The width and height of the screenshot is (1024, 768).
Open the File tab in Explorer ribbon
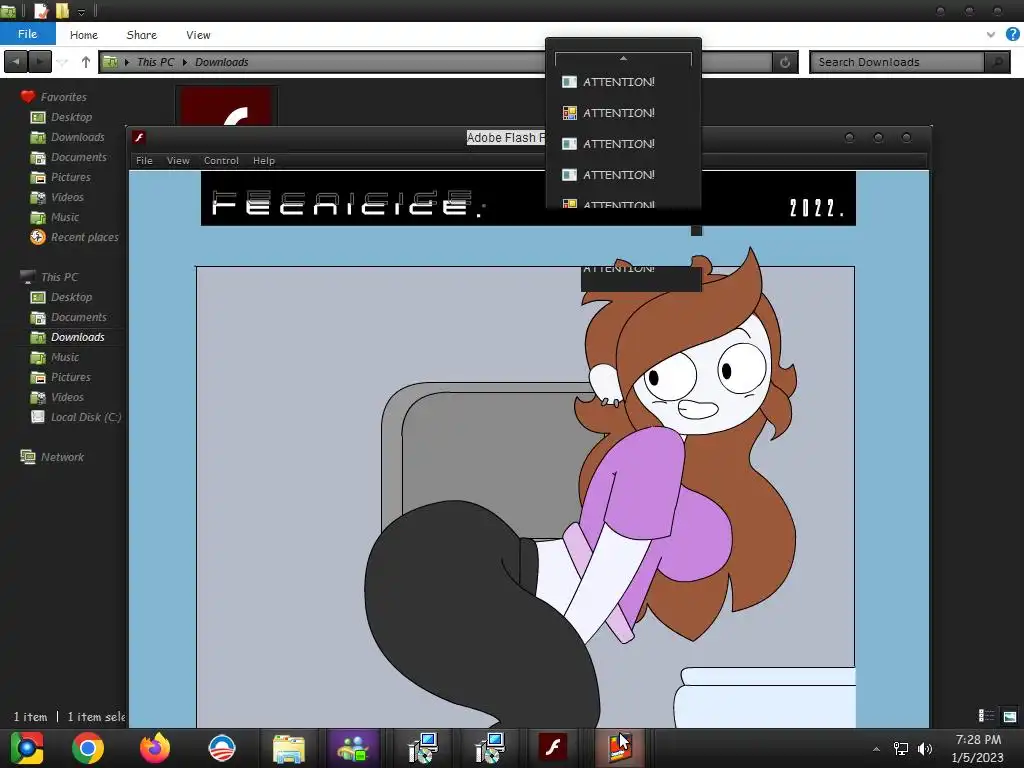pos(27,34)
